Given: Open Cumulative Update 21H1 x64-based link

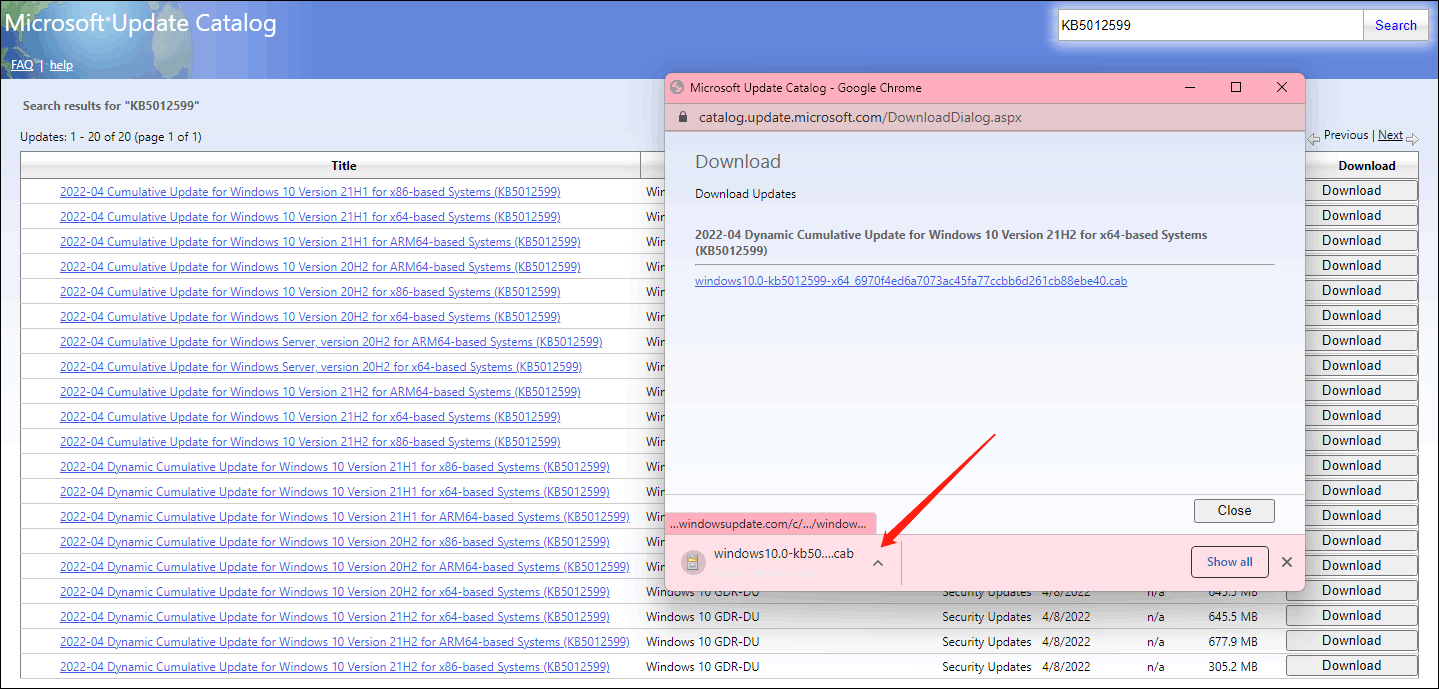Looking at the screenshot, I should click(x=310, y=217).
